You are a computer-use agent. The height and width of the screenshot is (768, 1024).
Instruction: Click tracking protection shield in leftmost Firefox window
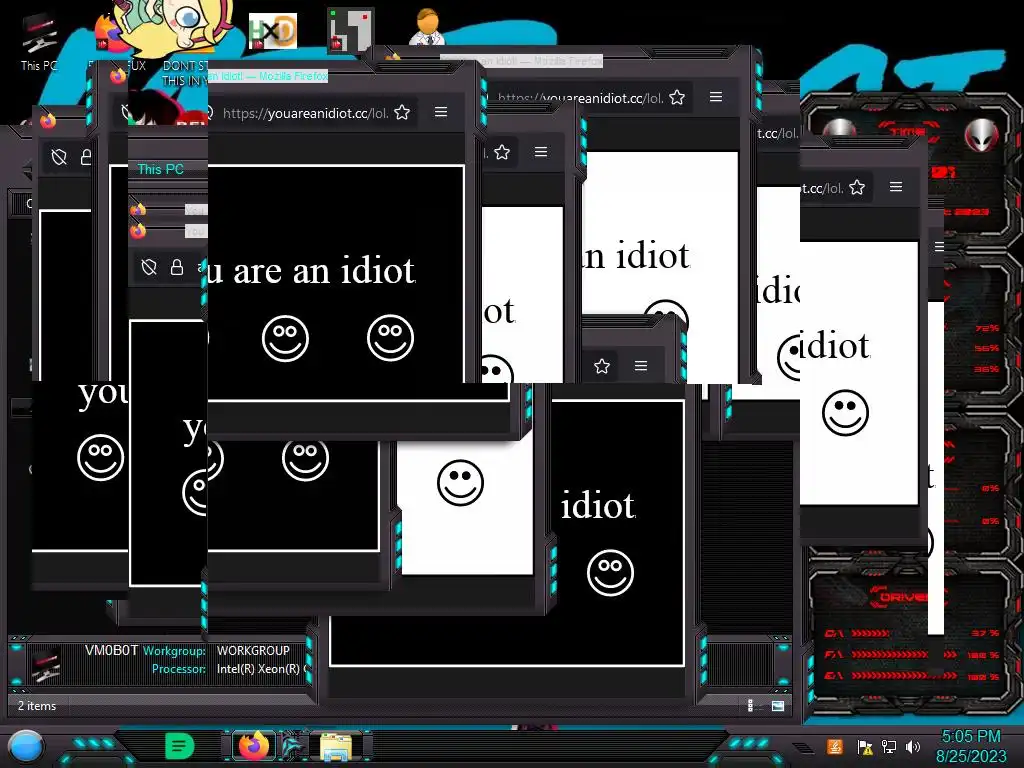59,157
